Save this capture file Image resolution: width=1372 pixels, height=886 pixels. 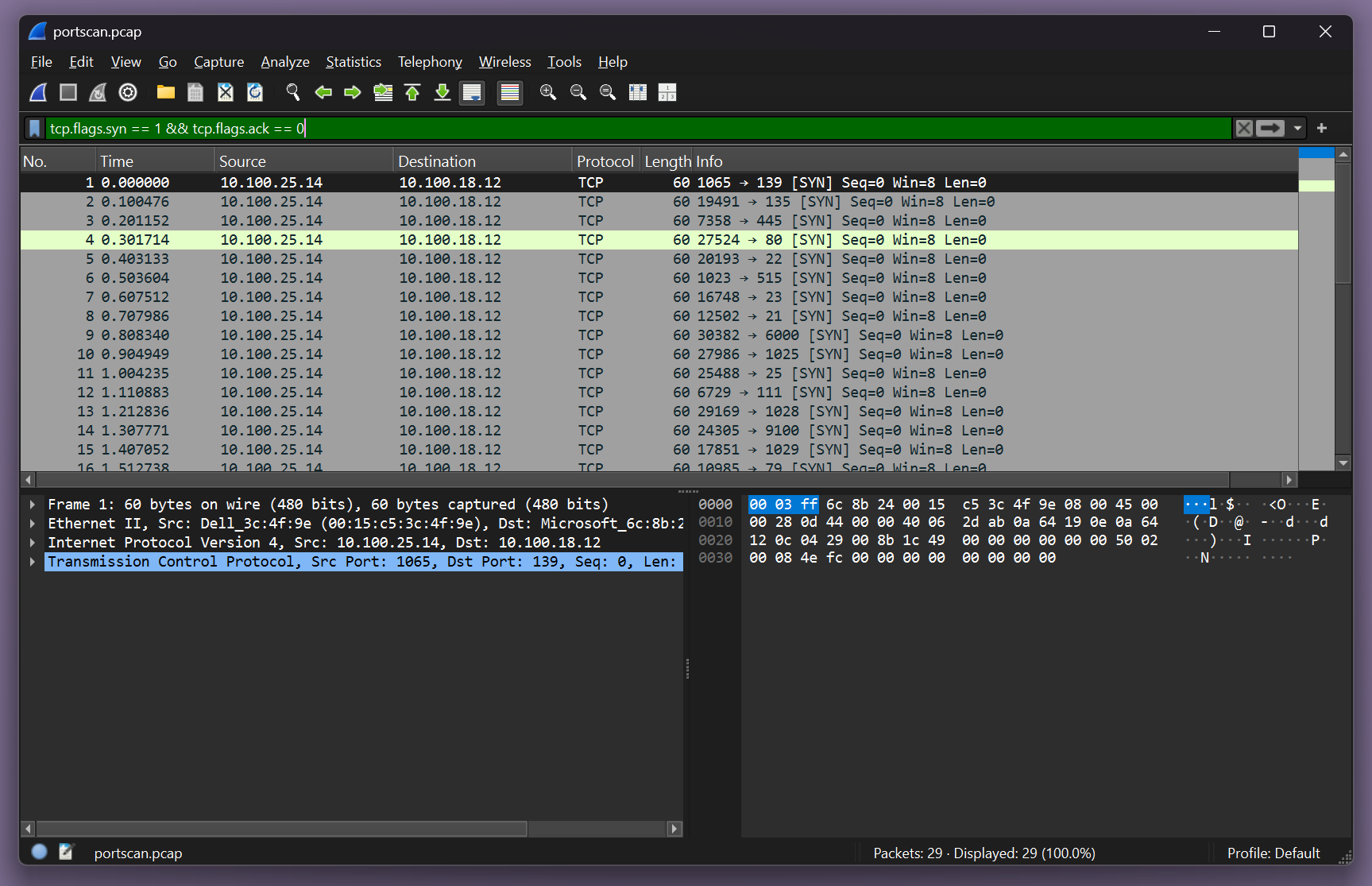point(195,93)
